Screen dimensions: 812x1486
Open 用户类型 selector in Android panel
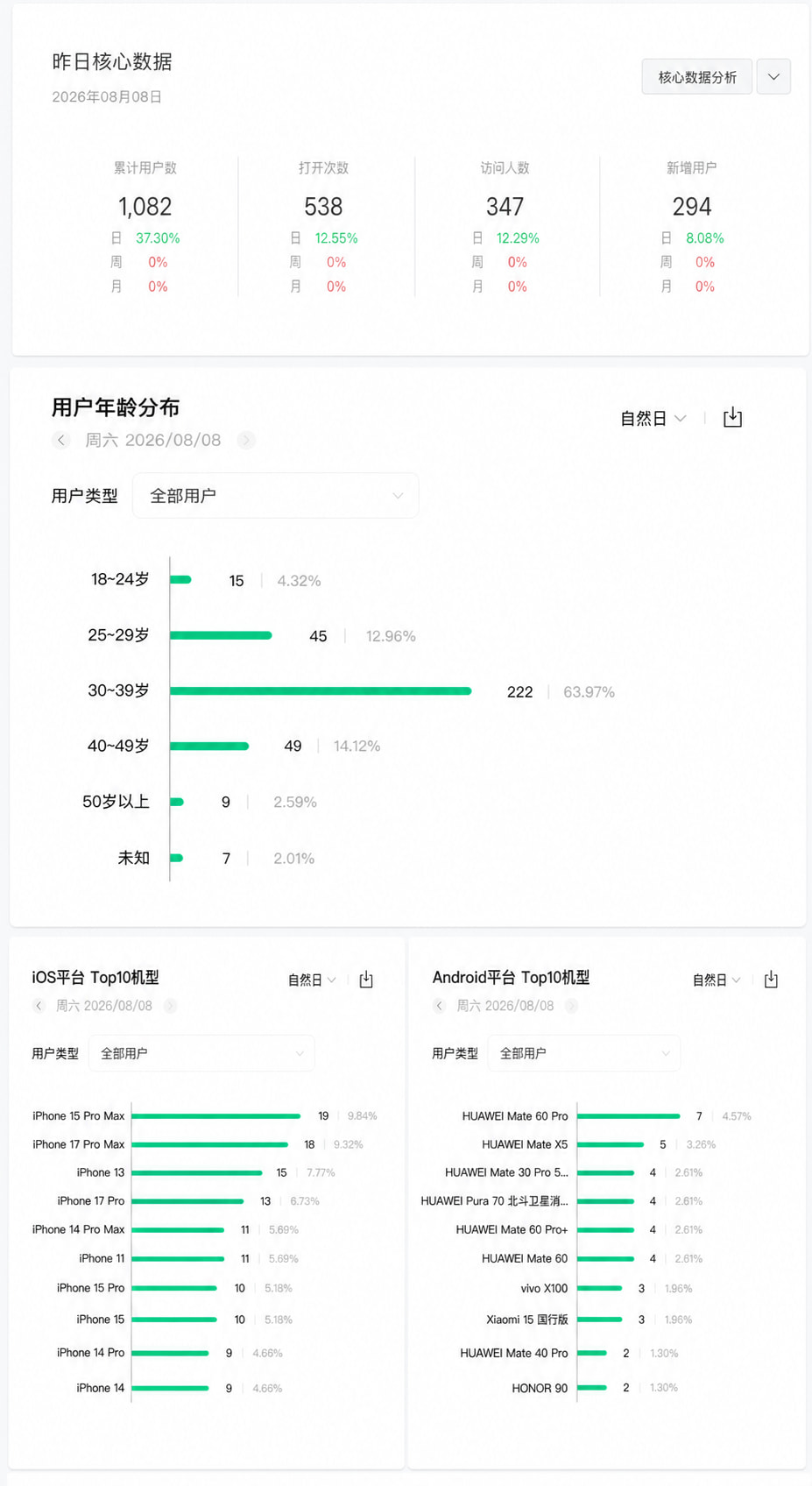pyautogui.click(x=584, y=1053)
